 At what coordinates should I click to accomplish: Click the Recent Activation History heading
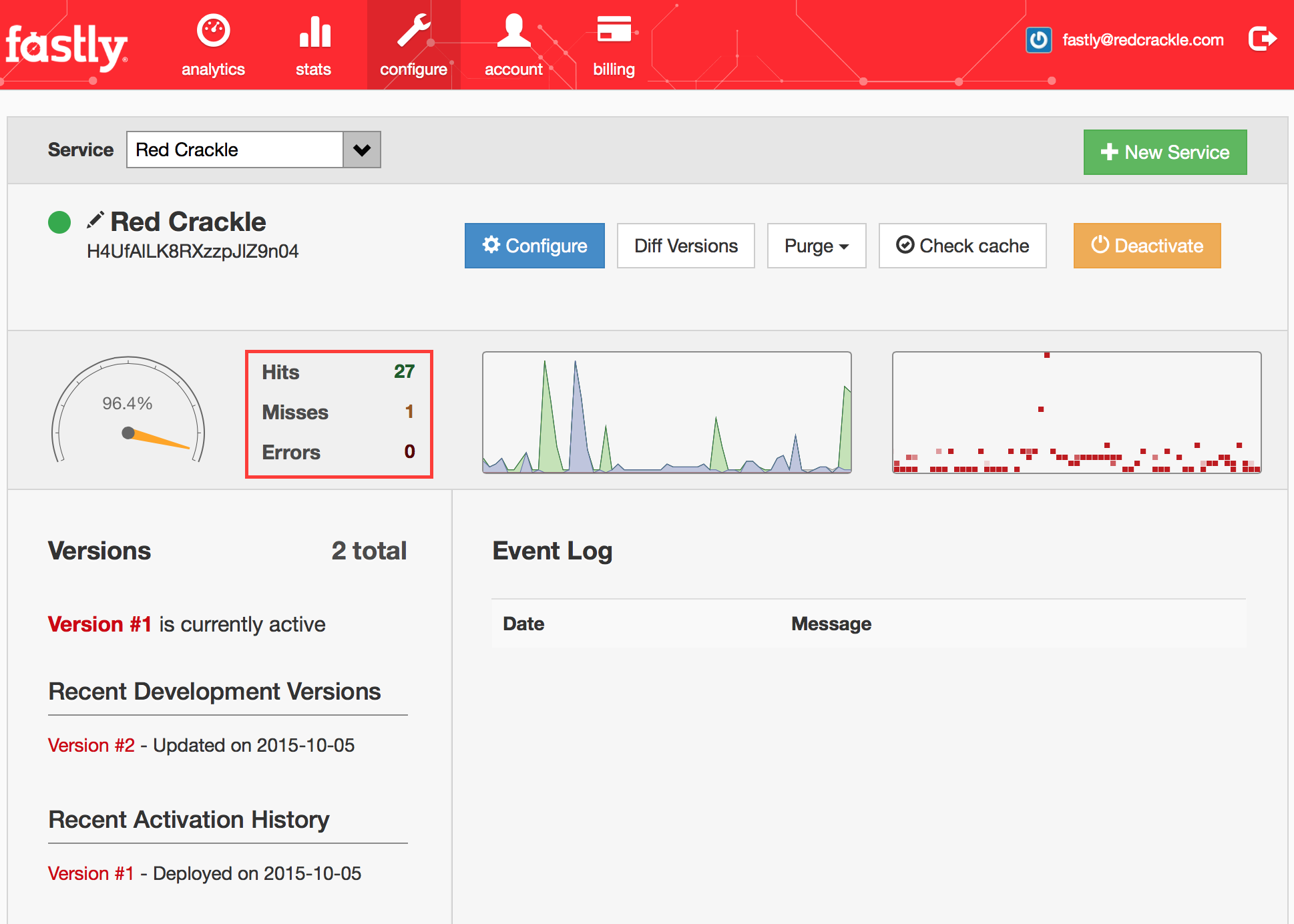189,820
